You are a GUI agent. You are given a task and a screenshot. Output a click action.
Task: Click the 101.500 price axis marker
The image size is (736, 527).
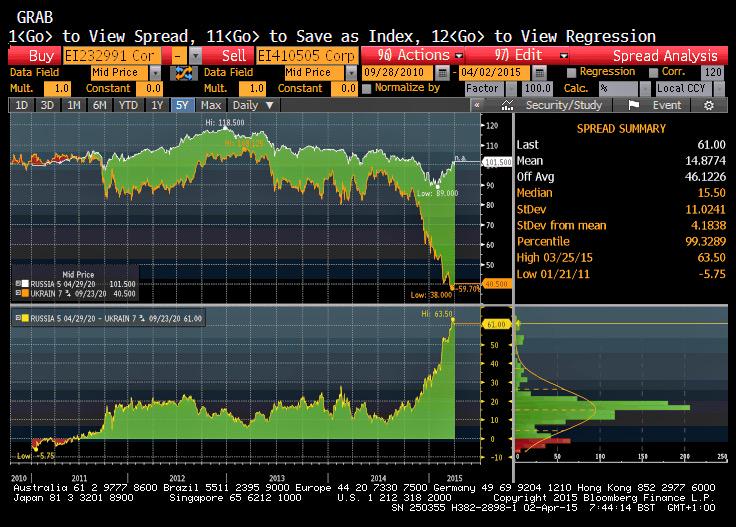(x=498, y=162)
